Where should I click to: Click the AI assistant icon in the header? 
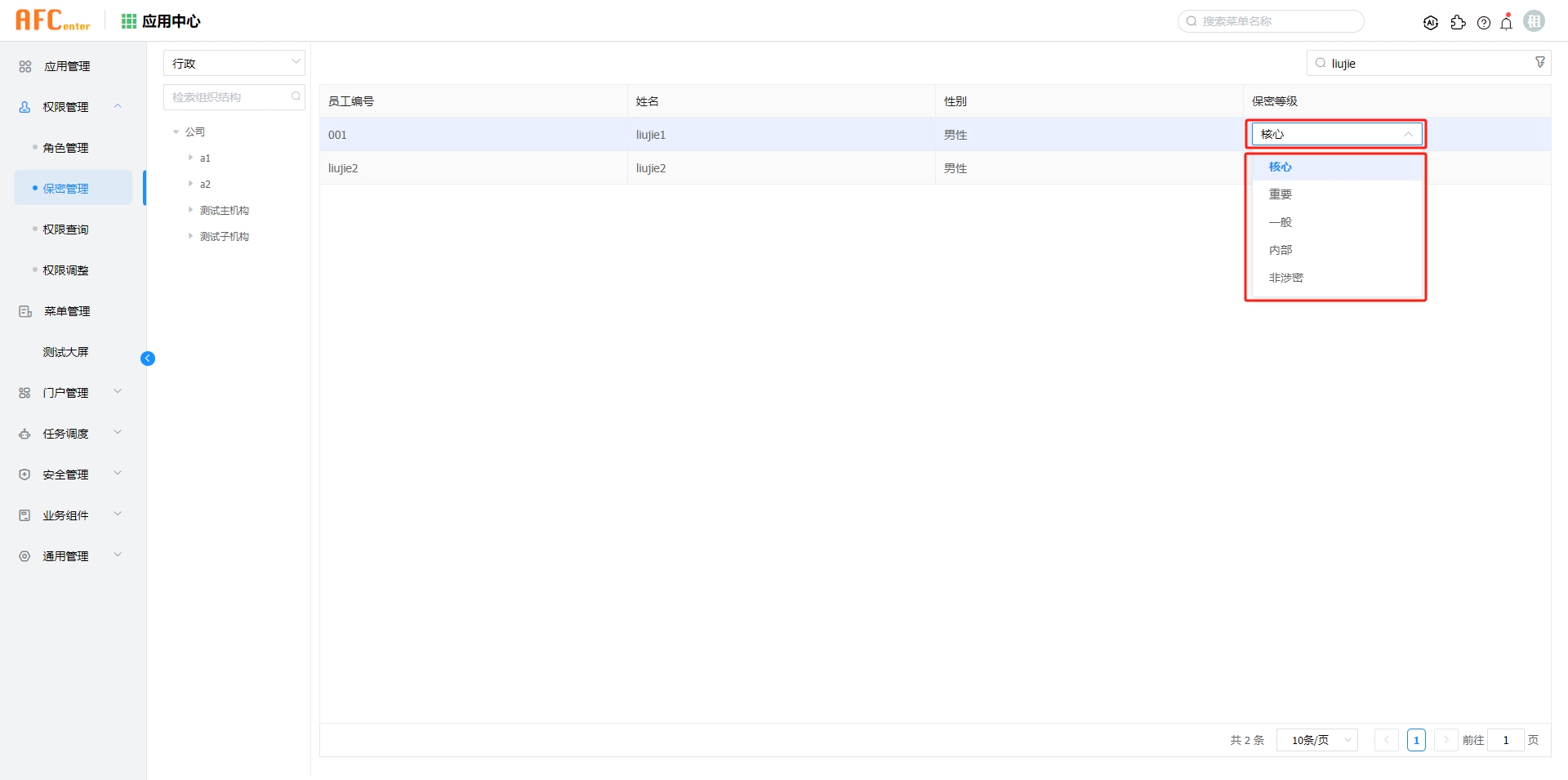1431,22
